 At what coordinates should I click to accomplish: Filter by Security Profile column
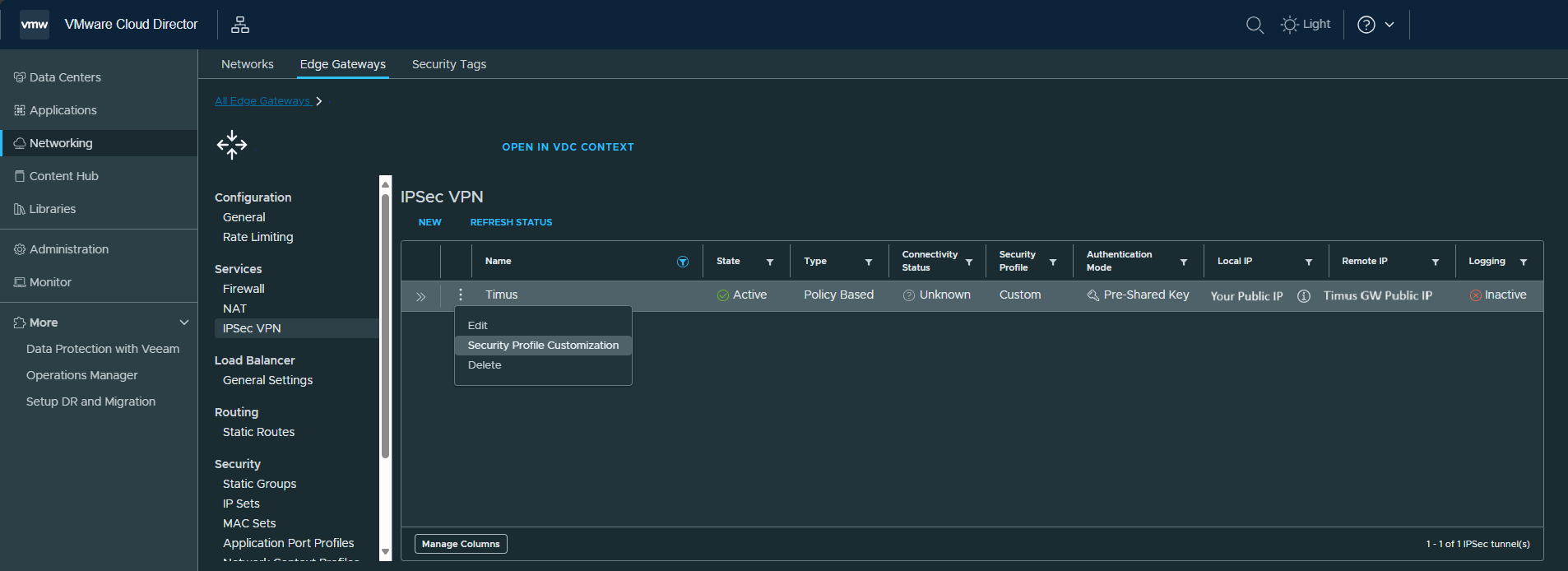[1053, 262]
